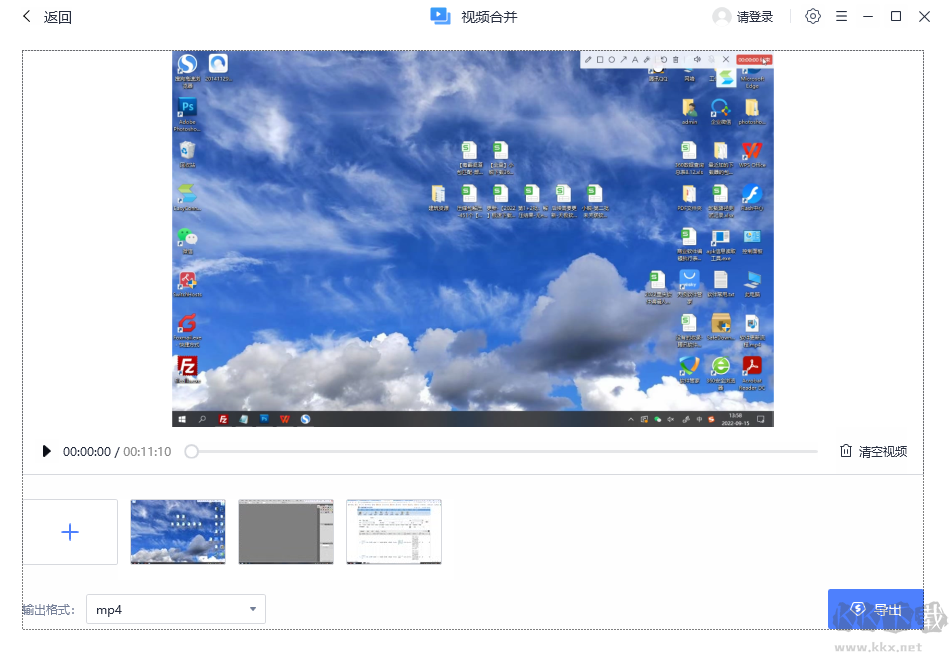
Task: Select the blue sky desktop thumbnail
Action: pyautogui.click(x=177, y=531)
